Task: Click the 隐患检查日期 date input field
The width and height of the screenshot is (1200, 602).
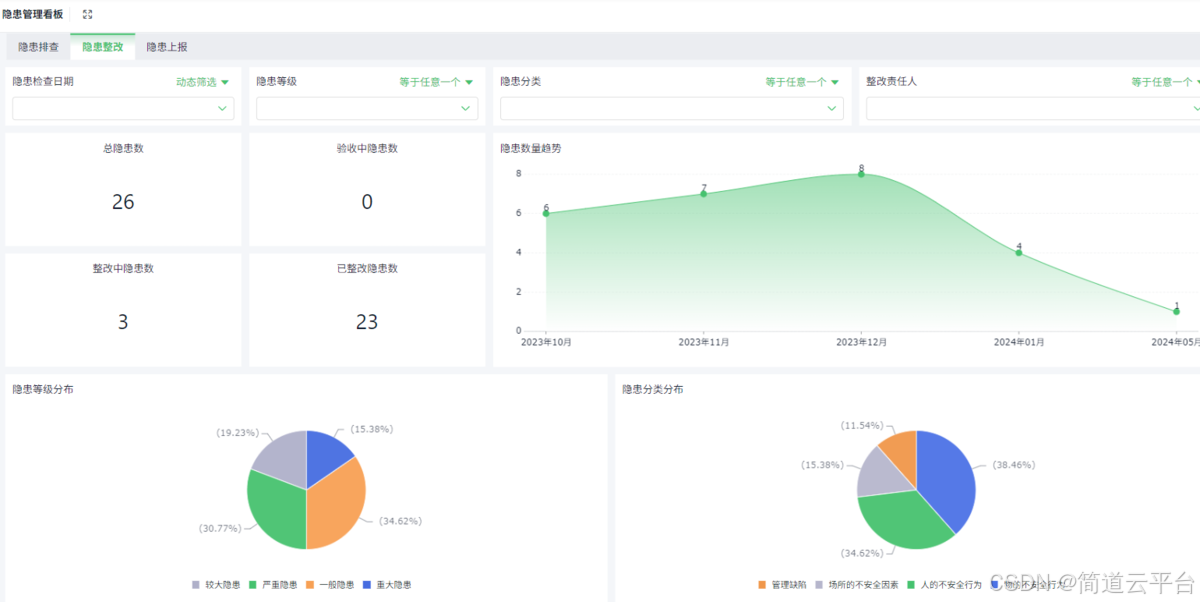Action: 123,108
